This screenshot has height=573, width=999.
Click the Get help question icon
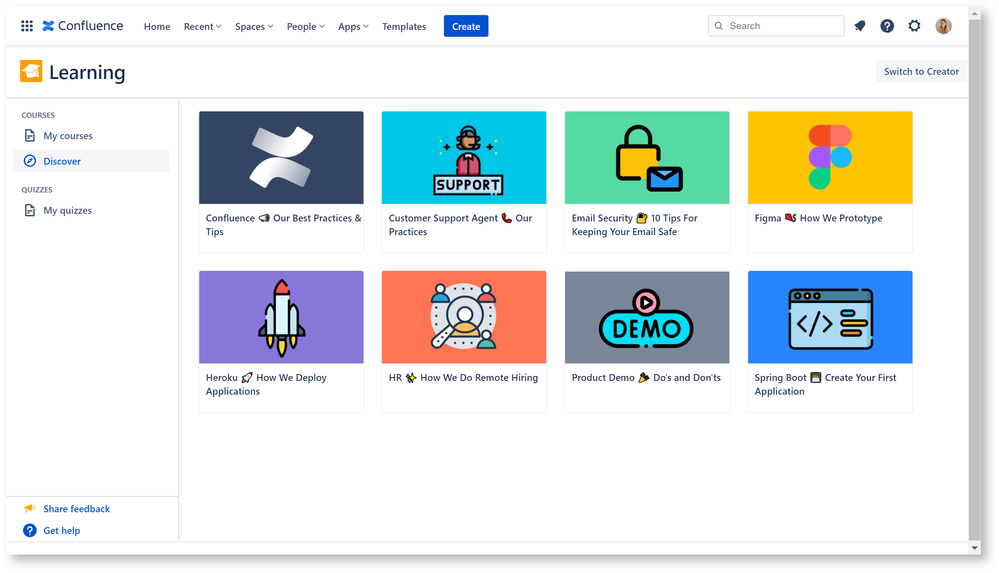pyautogui.click(x=30, y=530)
